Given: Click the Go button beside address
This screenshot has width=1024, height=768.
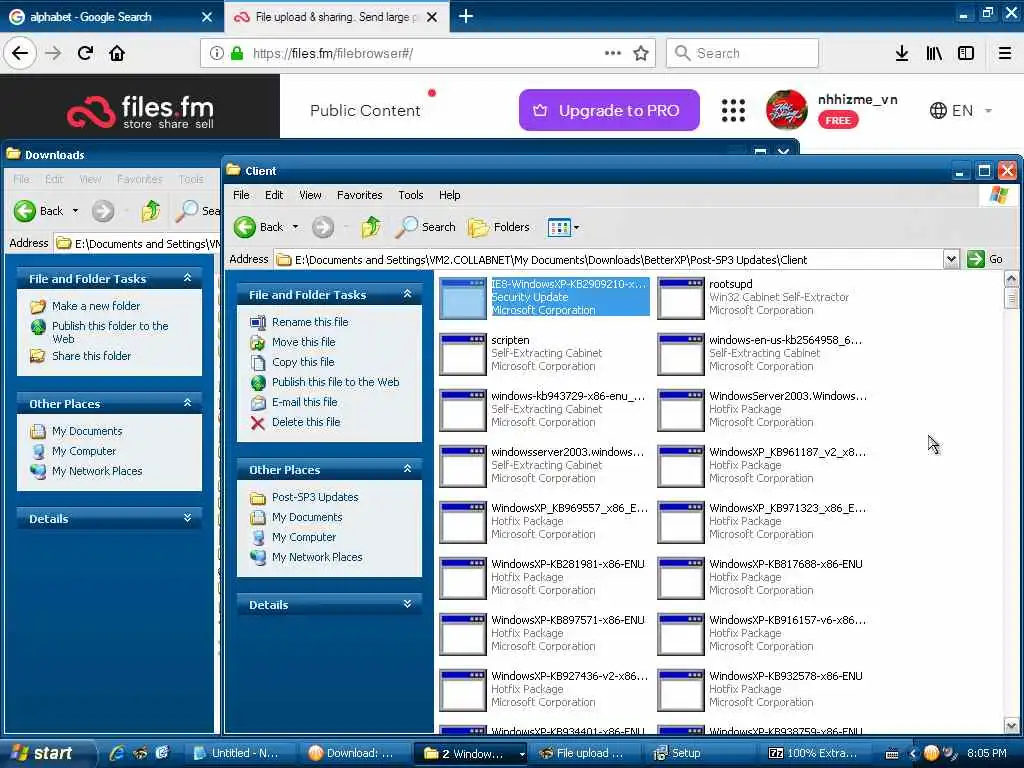Looking at the screenshot, I should [985, 259].
